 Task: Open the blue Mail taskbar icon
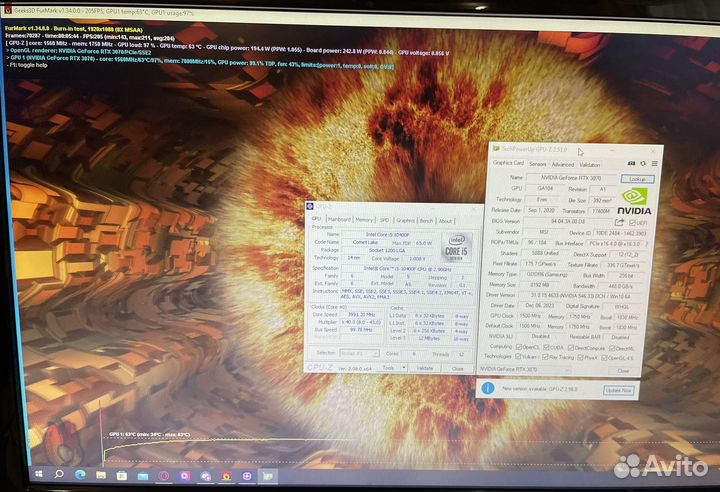(x=143, y=476)
